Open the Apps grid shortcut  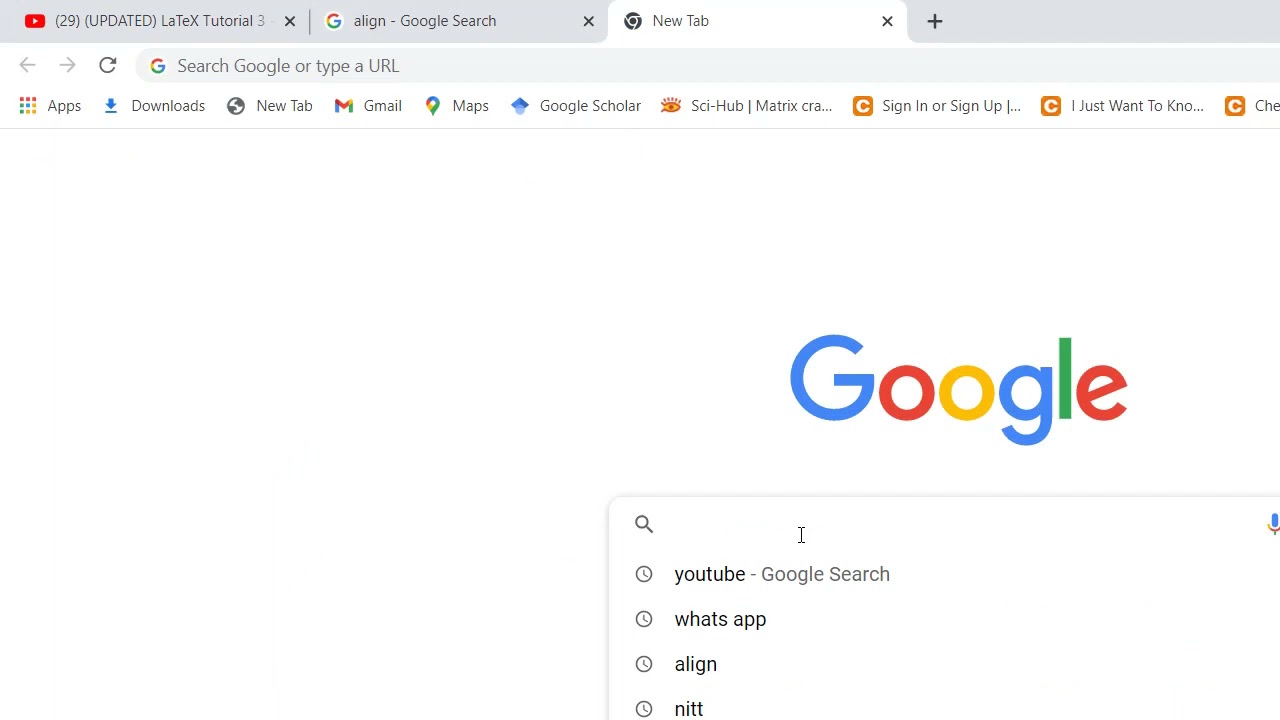pyautogui.click(x=50, y=106)
